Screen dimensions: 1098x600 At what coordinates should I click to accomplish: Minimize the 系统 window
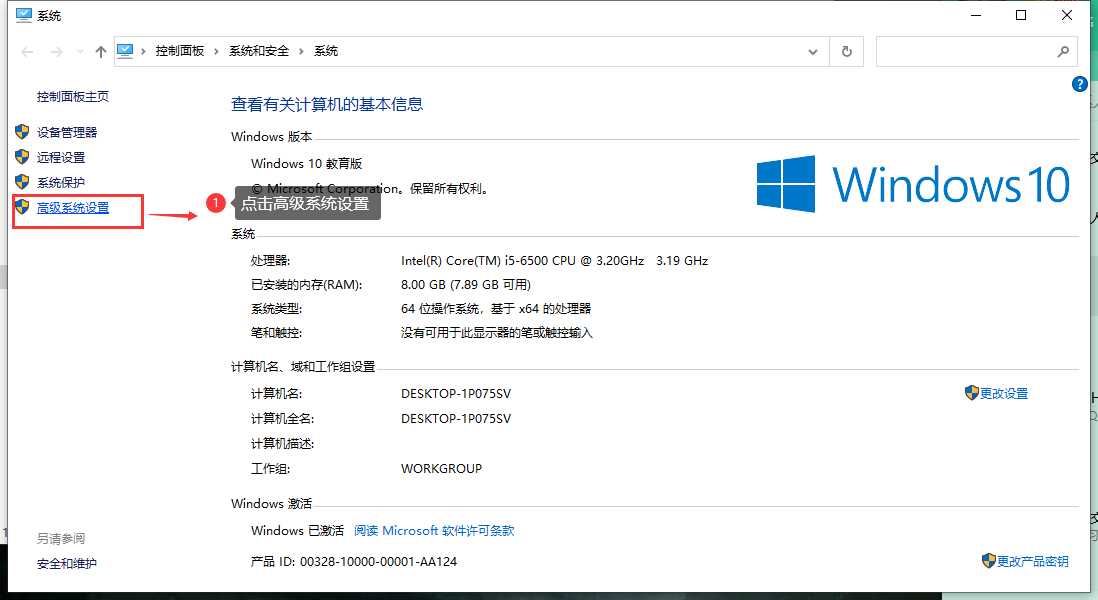pos(976,15)
